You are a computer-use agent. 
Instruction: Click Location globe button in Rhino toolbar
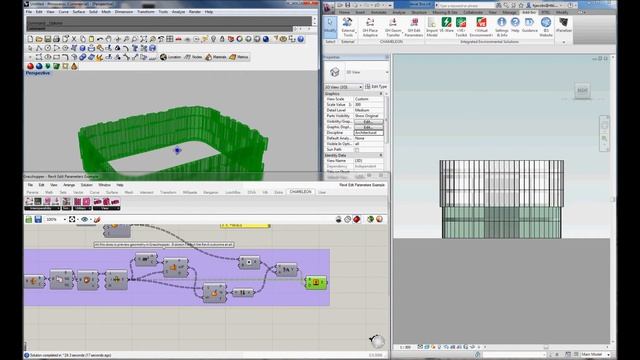click(x=171, y=57)
